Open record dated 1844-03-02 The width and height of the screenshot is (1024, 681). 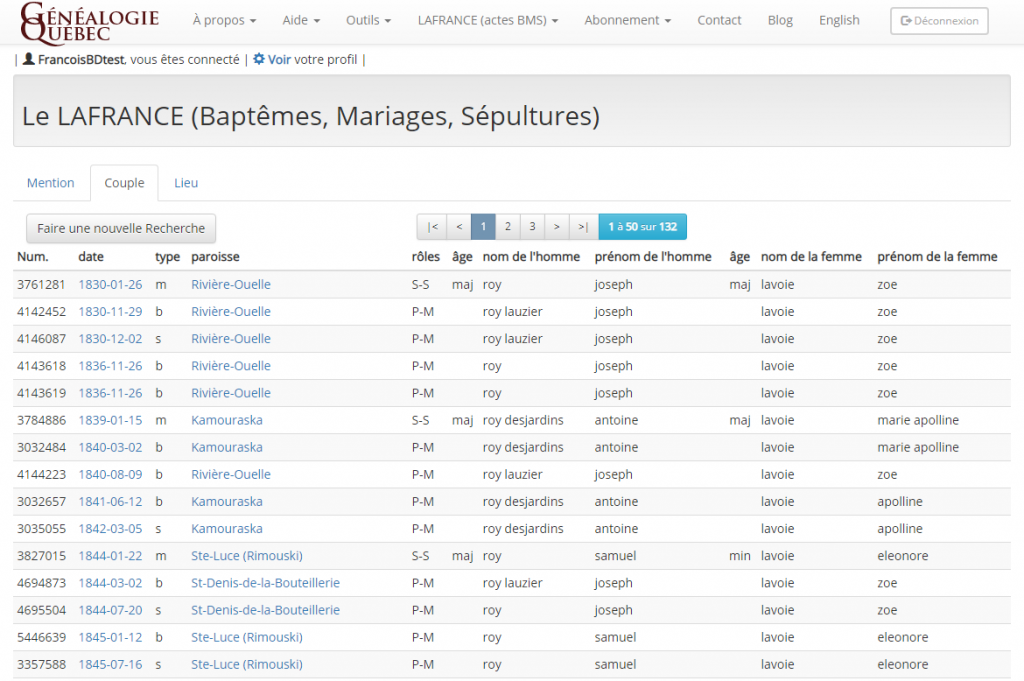[110, 583]
